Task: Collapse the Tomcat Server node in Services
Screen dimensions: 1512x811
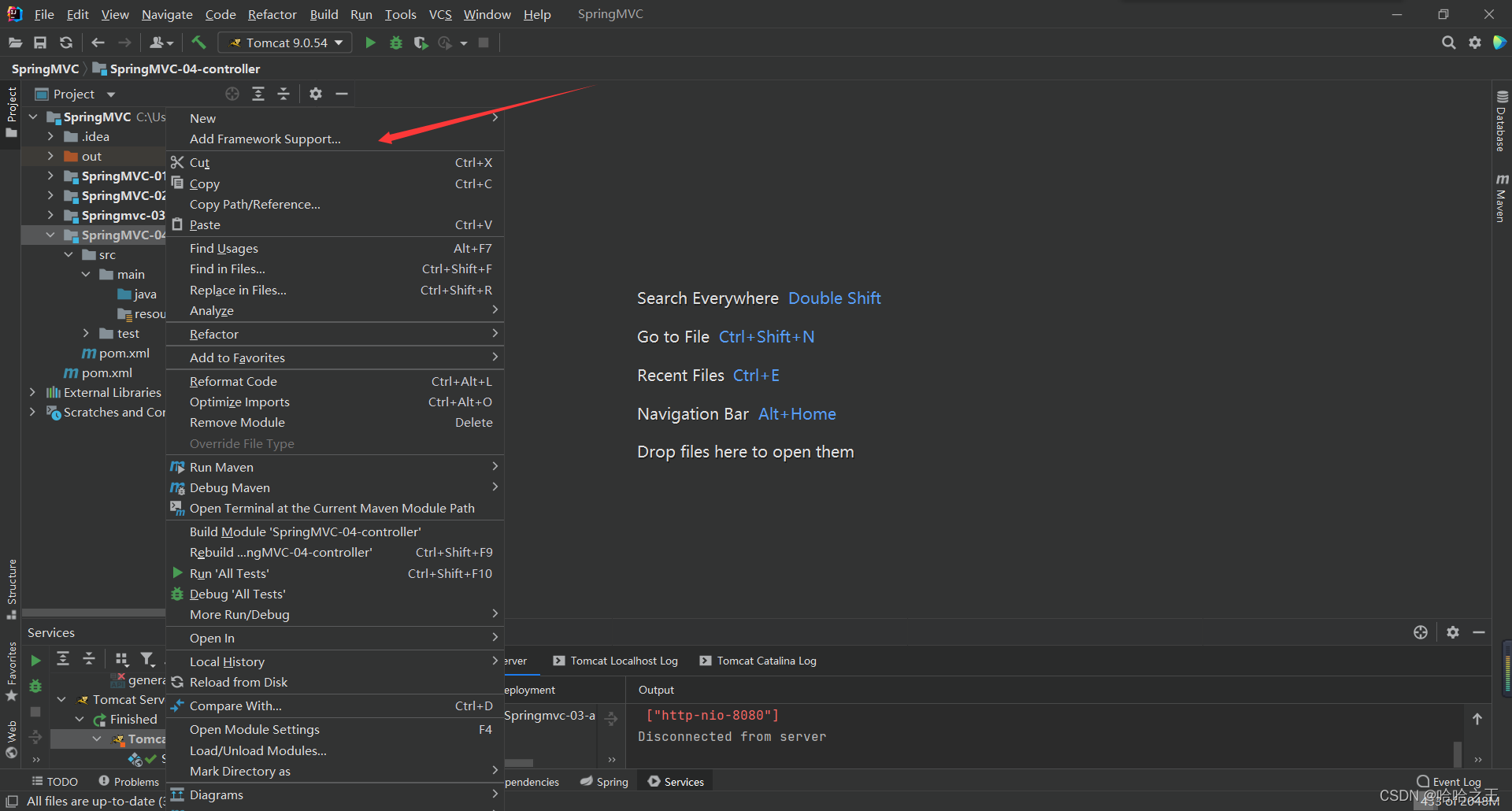Action: tap(61, 699)
